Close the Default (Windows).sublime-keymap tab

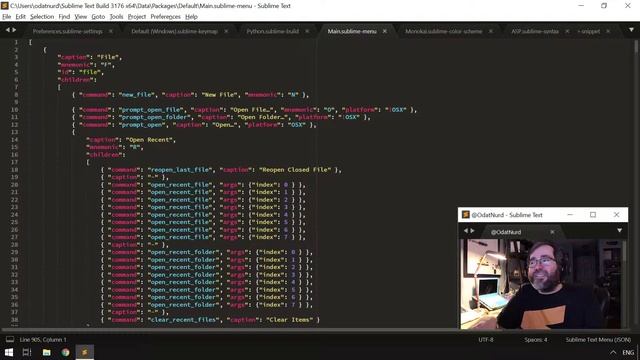coord(226,31)
